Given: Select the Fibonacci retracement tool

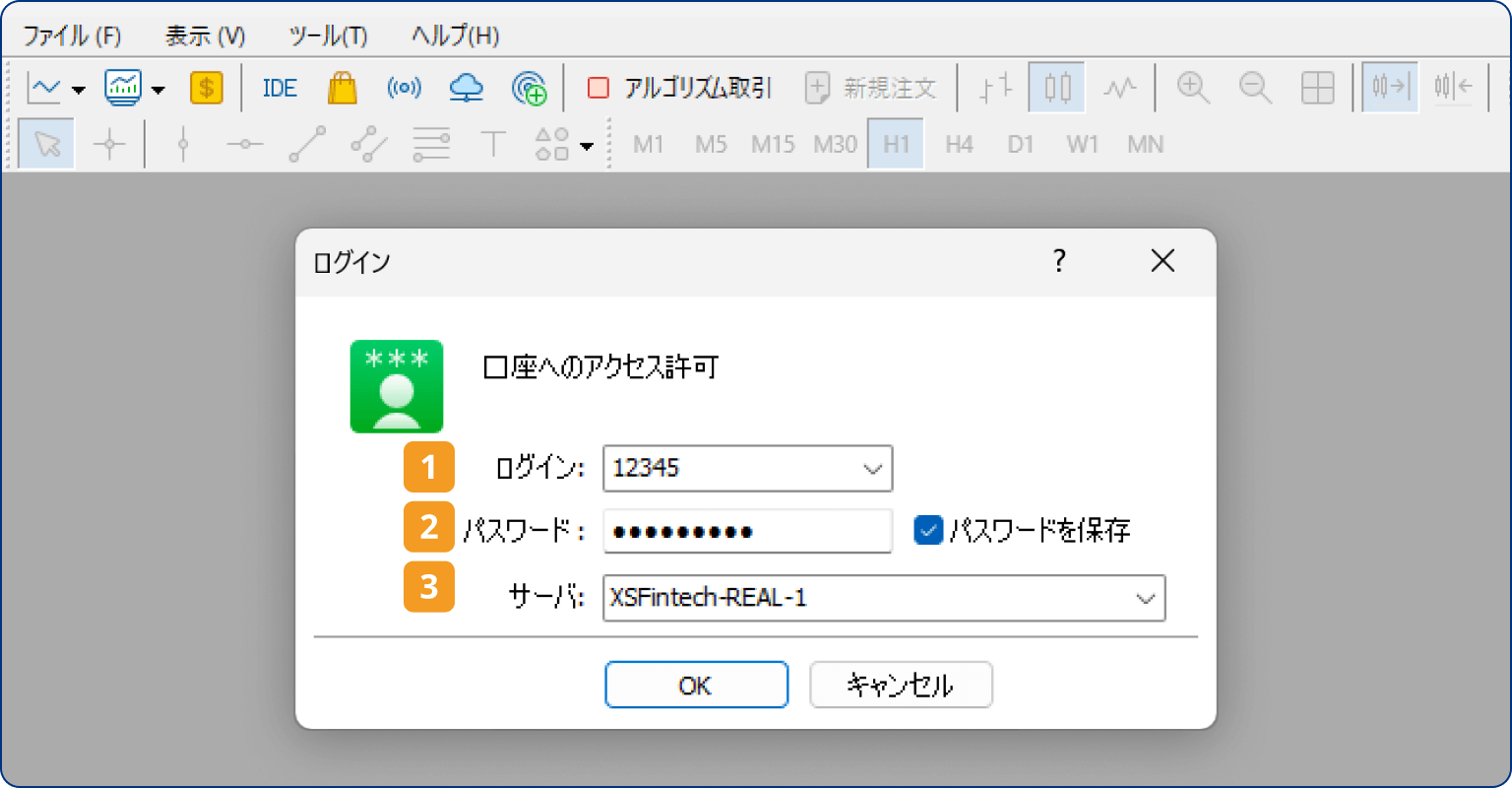Looking at the screenshot, I should pyautogui.click(x=431, y=145).
